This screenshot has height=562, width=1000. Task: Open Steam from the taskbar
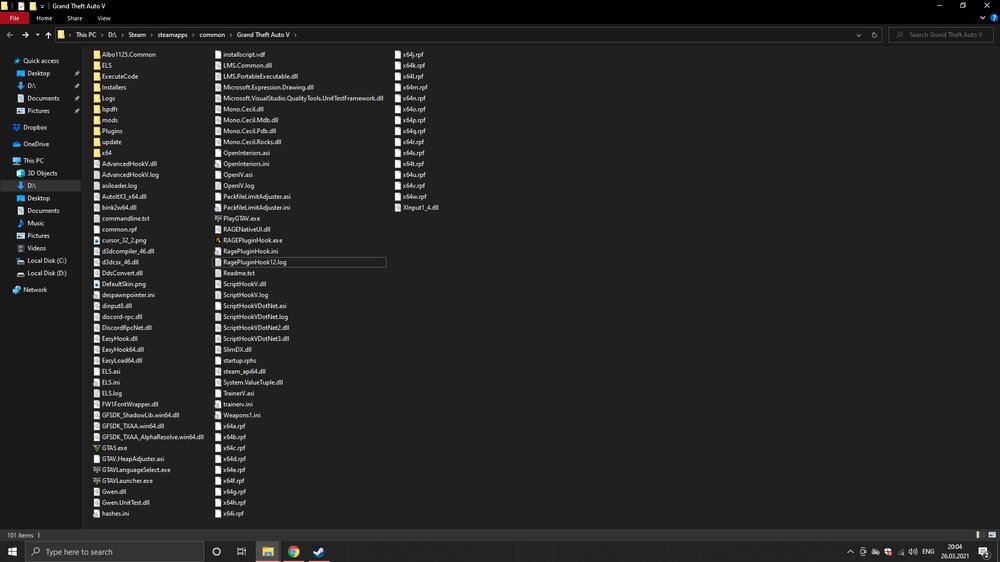point(318,552)
